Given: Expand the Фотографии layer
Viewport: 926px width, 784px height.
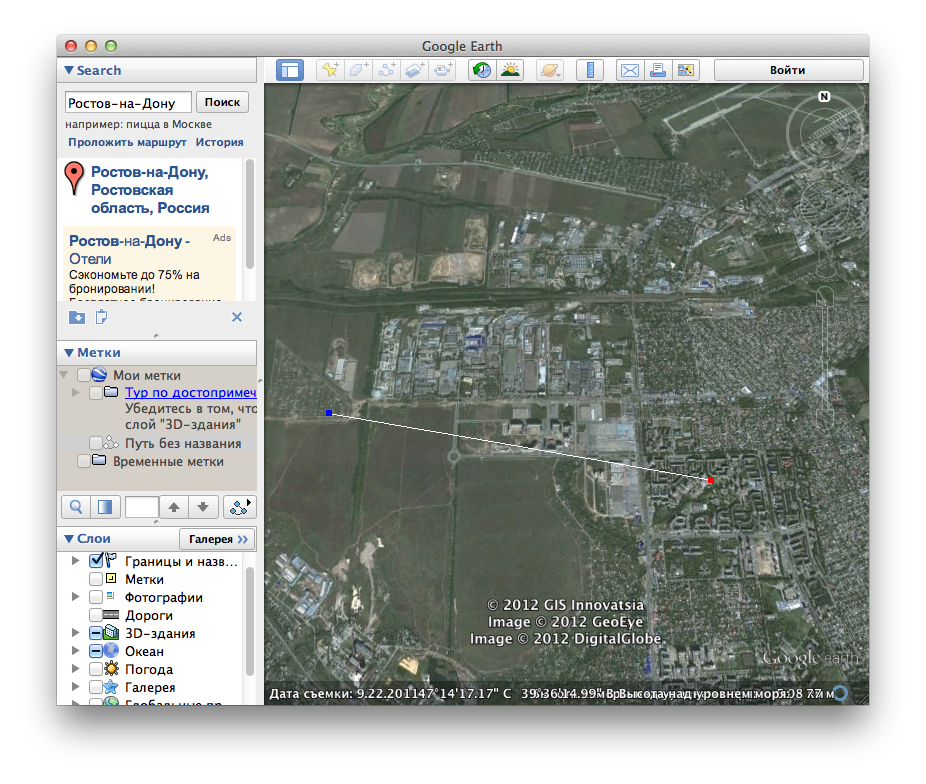Looking at the screenshot, I should tap(76, 597).
